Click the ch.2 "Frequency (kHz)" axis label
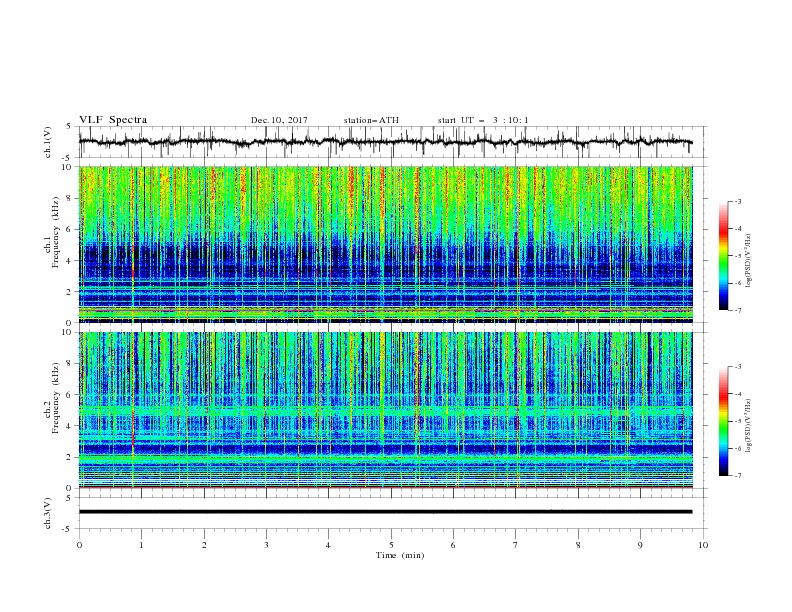This screenshot has height=612, width=792. point(56,398)
